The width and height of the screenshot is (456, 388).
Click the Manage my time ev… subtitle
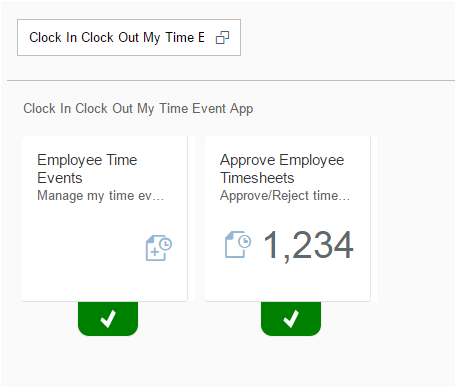[100, 196]
